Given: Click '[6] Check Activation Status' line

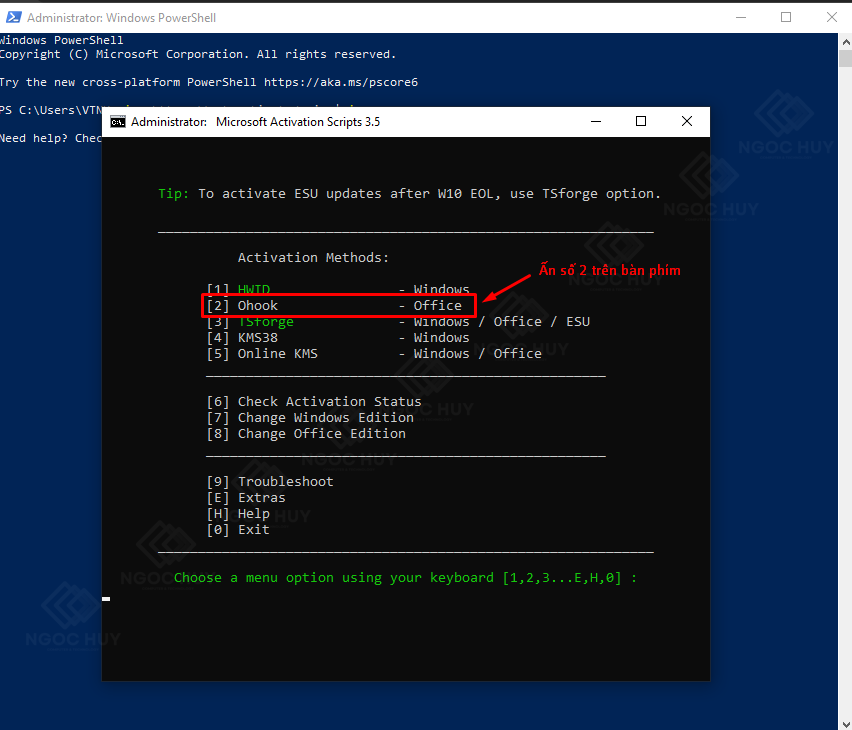Looking at the screenshot, I should tap(314, 402).
